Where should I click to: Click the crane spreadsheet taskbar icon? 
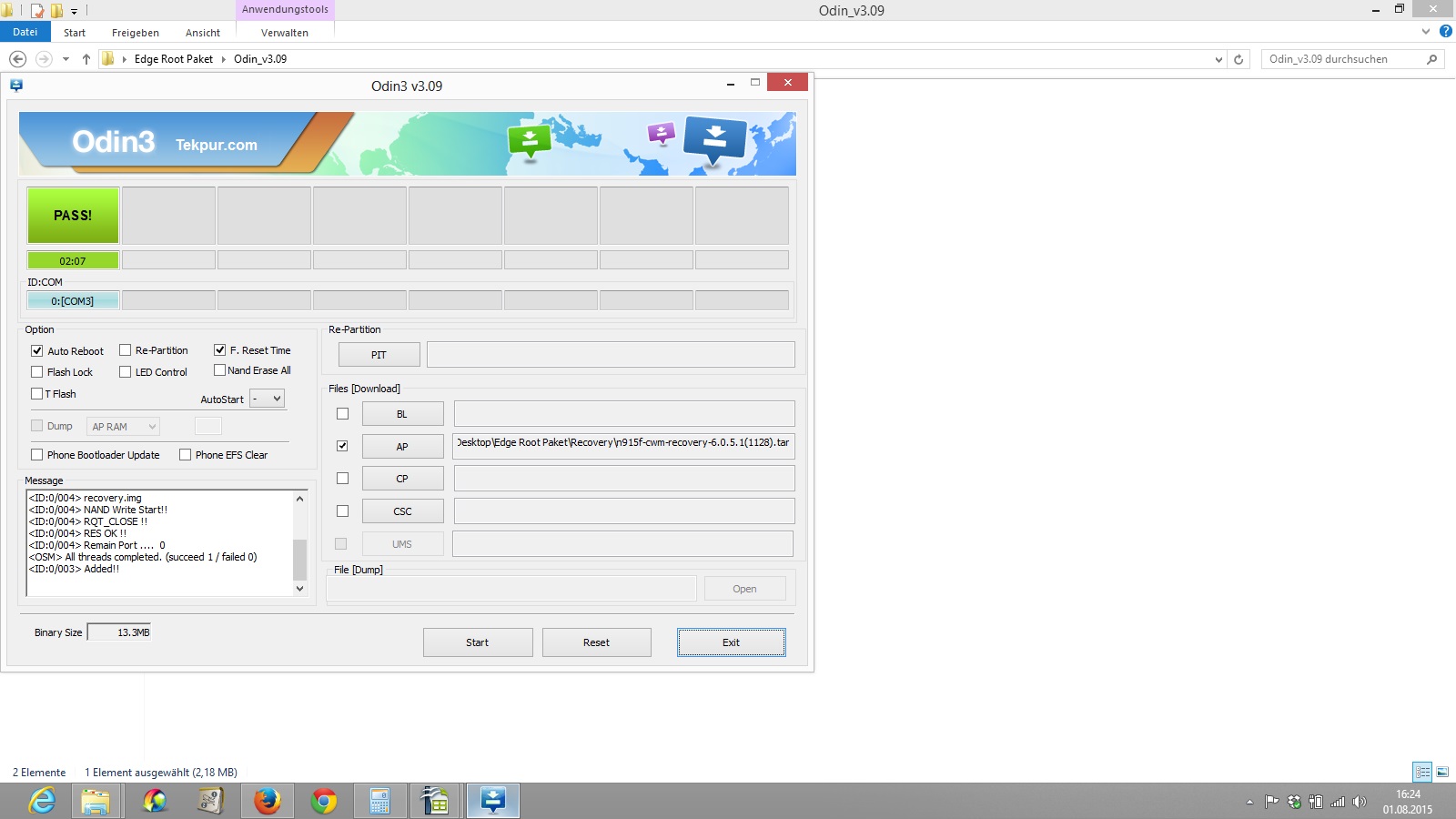pos(436,801)
